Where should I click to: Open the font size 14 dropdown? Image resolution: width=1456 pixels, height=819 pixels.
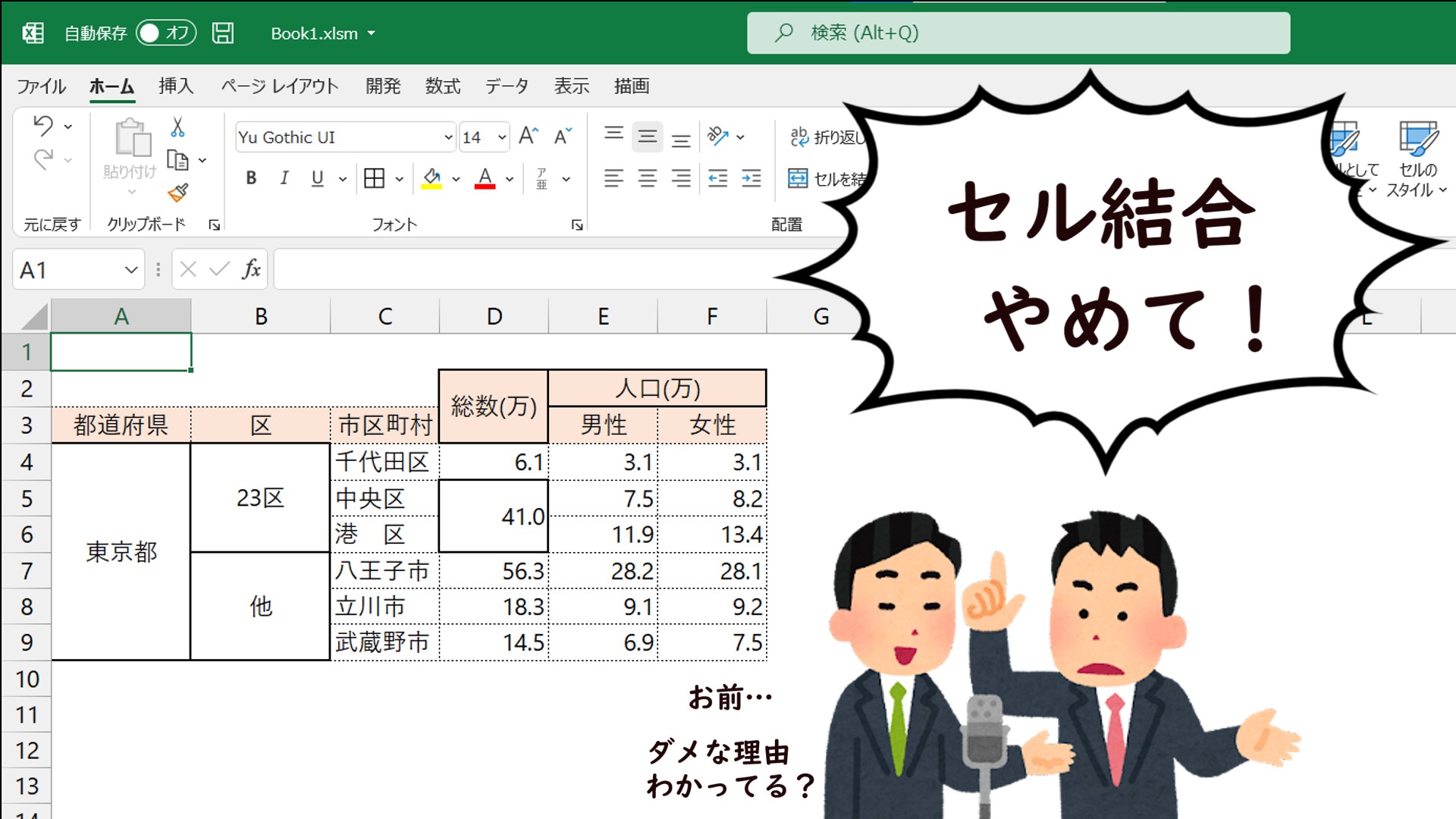click(x=501, y=137)
